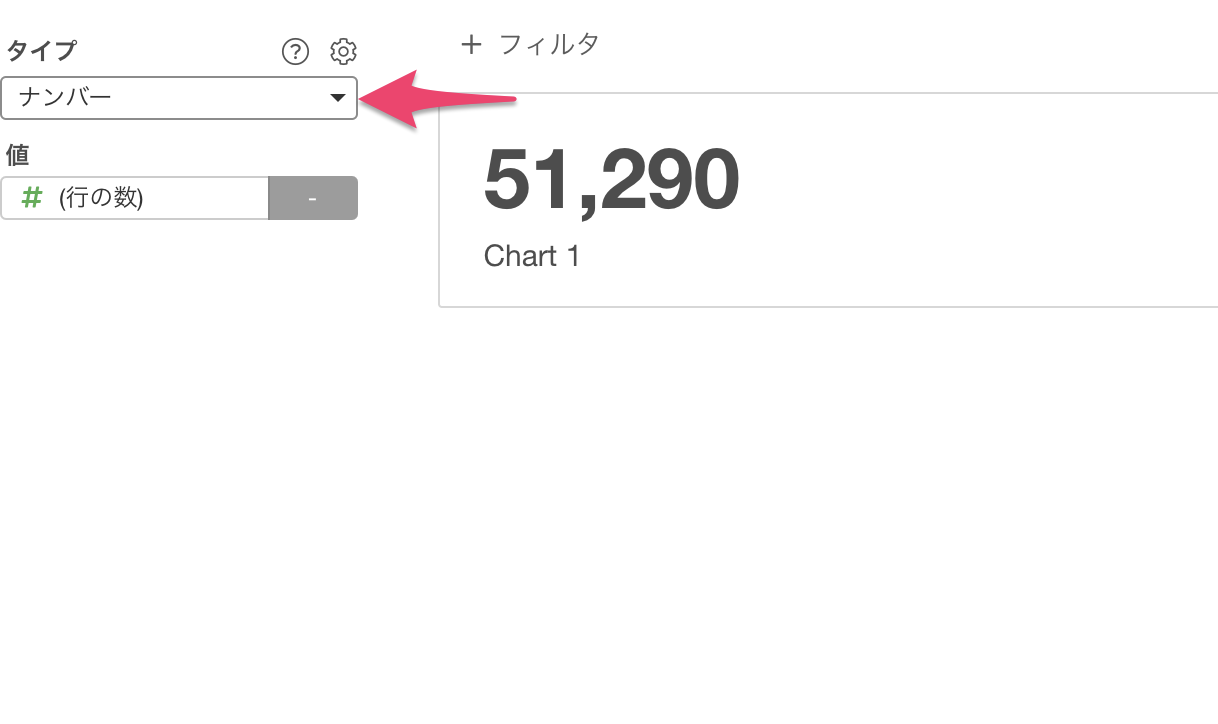Select the Chart 1 title text
The height and width of the screenshot is (724, 1218).
(x=532, y=257)
